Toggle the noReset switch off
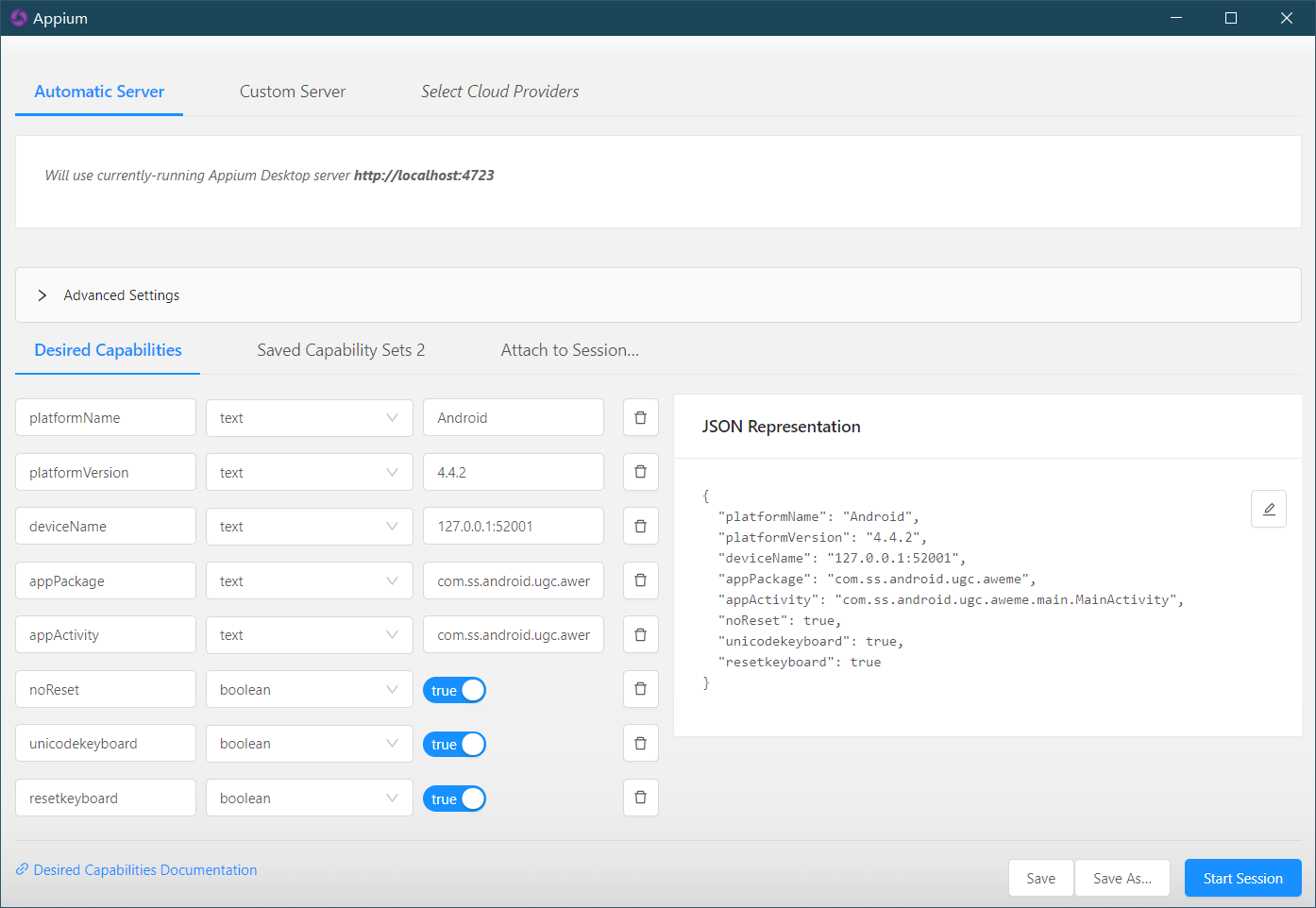Screen dimensions: 1316x908 tap(454, 690)
